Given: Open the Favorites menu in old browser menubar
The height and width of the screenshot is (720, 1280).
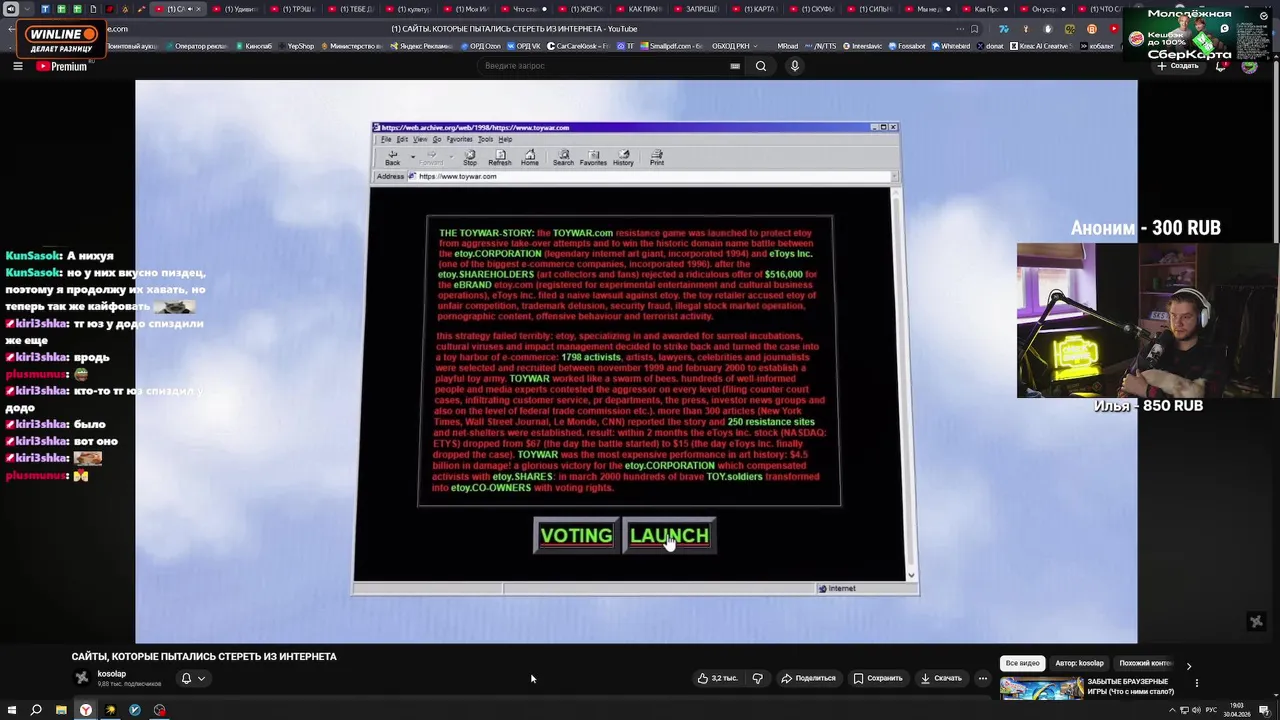Looking at the screenshot, I should pos(459,139).
